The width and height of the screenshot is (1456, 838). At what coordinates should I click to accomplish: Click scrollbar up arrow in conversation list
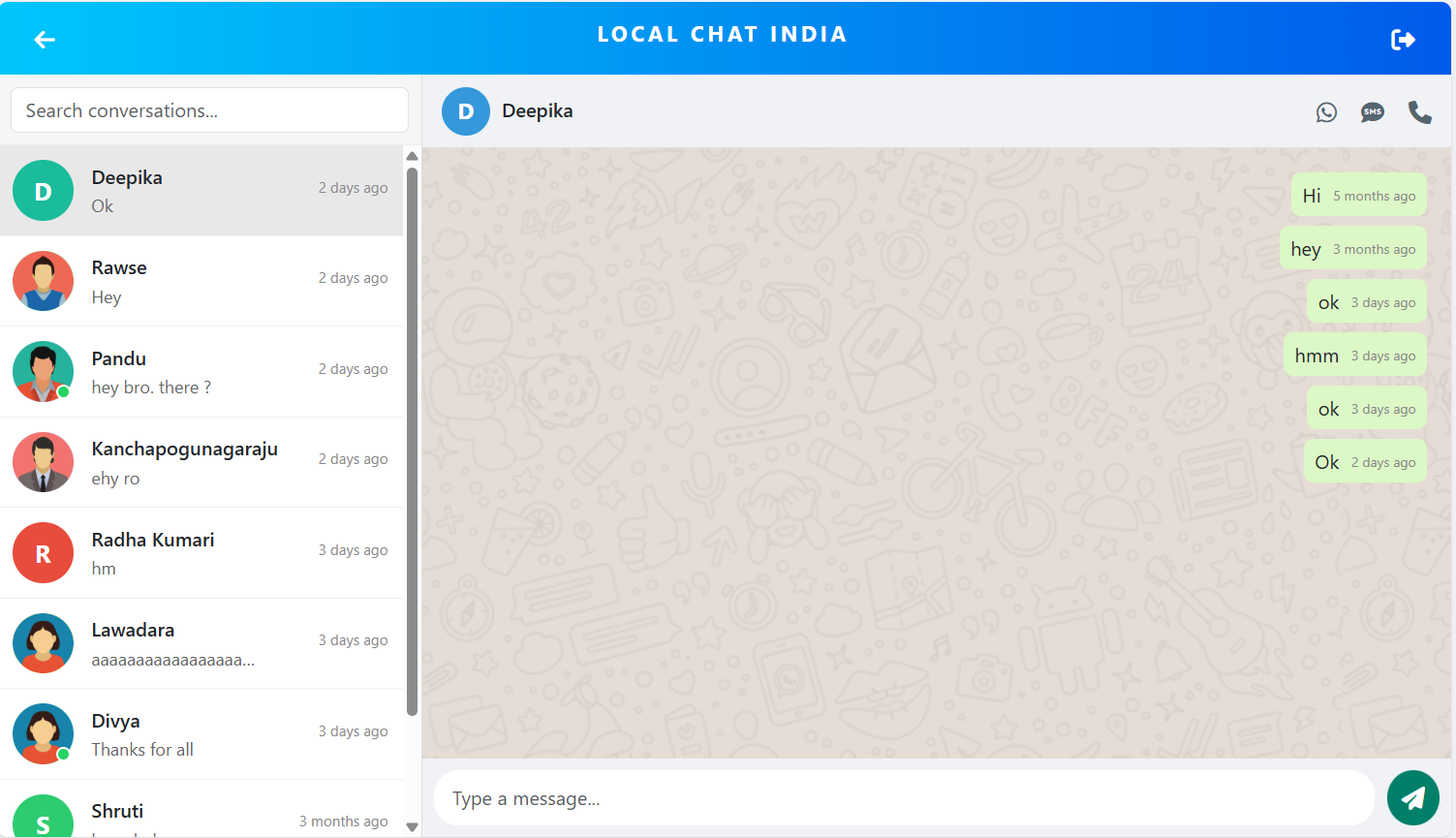[412, 156]
